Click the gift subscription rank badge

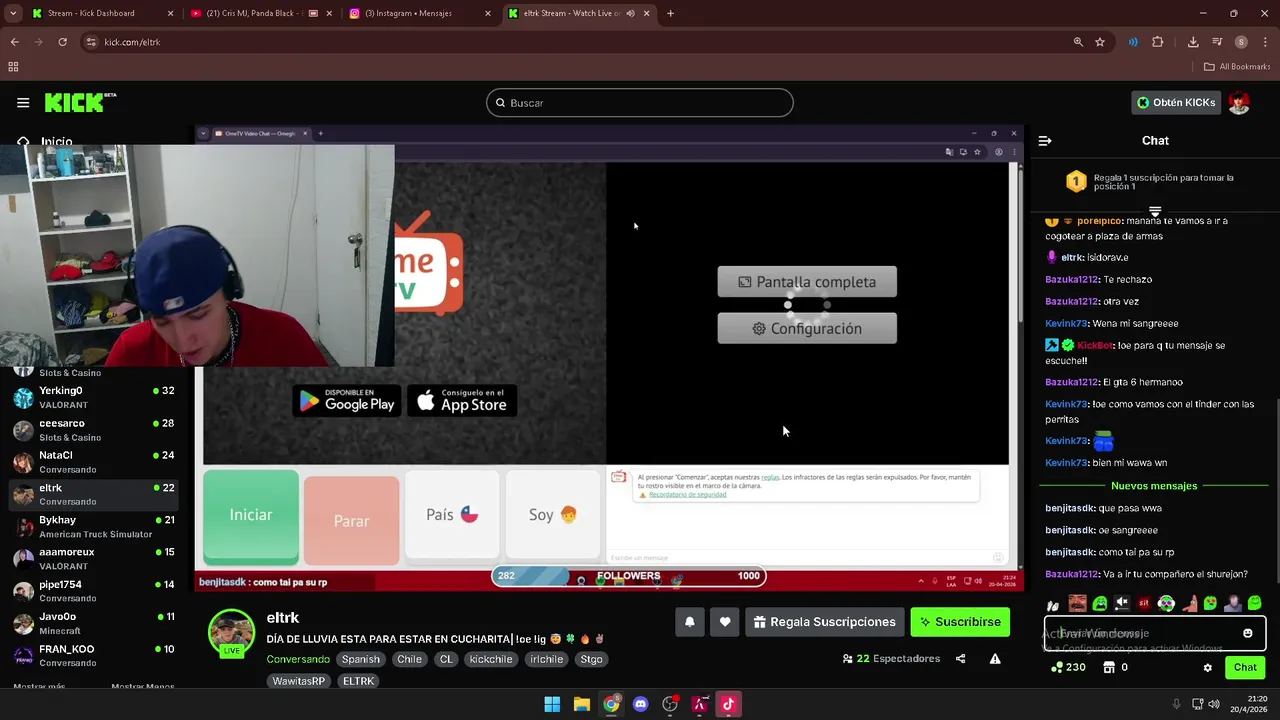1076,181
